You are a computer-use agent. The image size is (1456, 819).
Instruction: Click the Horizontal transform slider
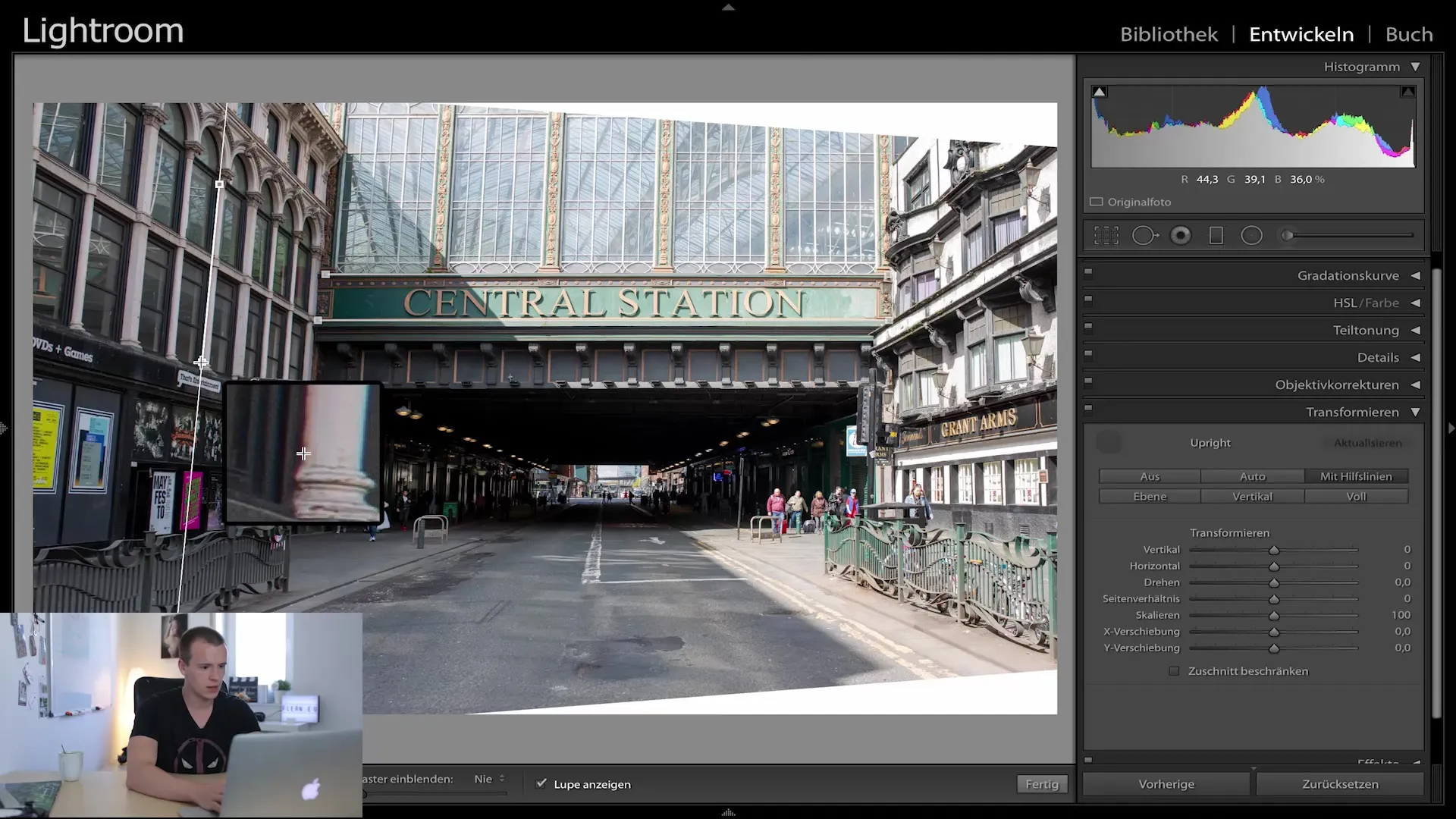(1274, 566)
